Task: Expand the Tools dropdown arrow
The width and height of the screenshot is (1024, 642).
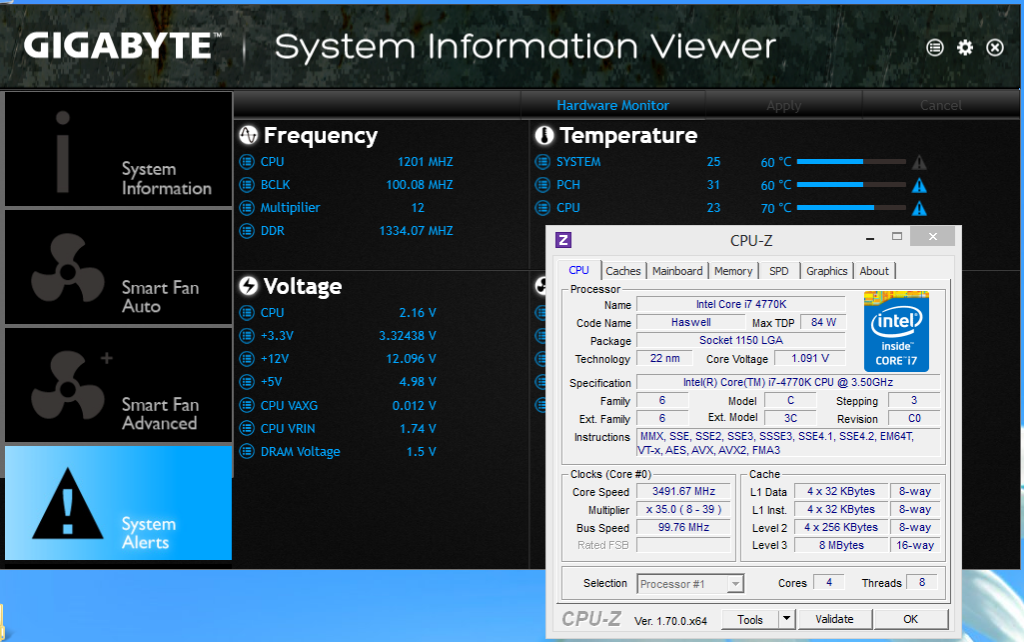Action: click(787, 619)
